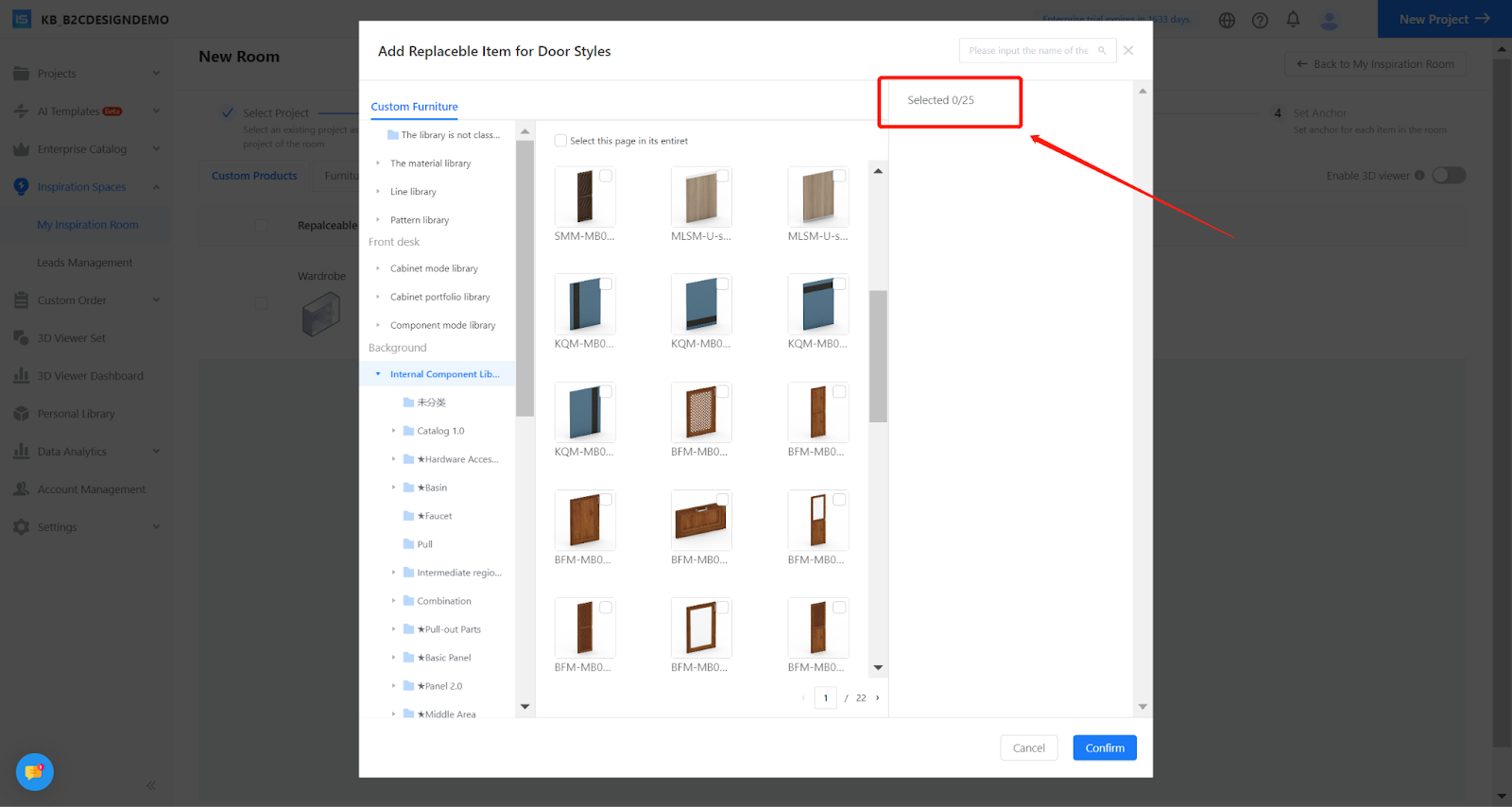Open the Catalog 1.0 folder
This screenshot has width=1512, height=807.
(x=440, y=431)
